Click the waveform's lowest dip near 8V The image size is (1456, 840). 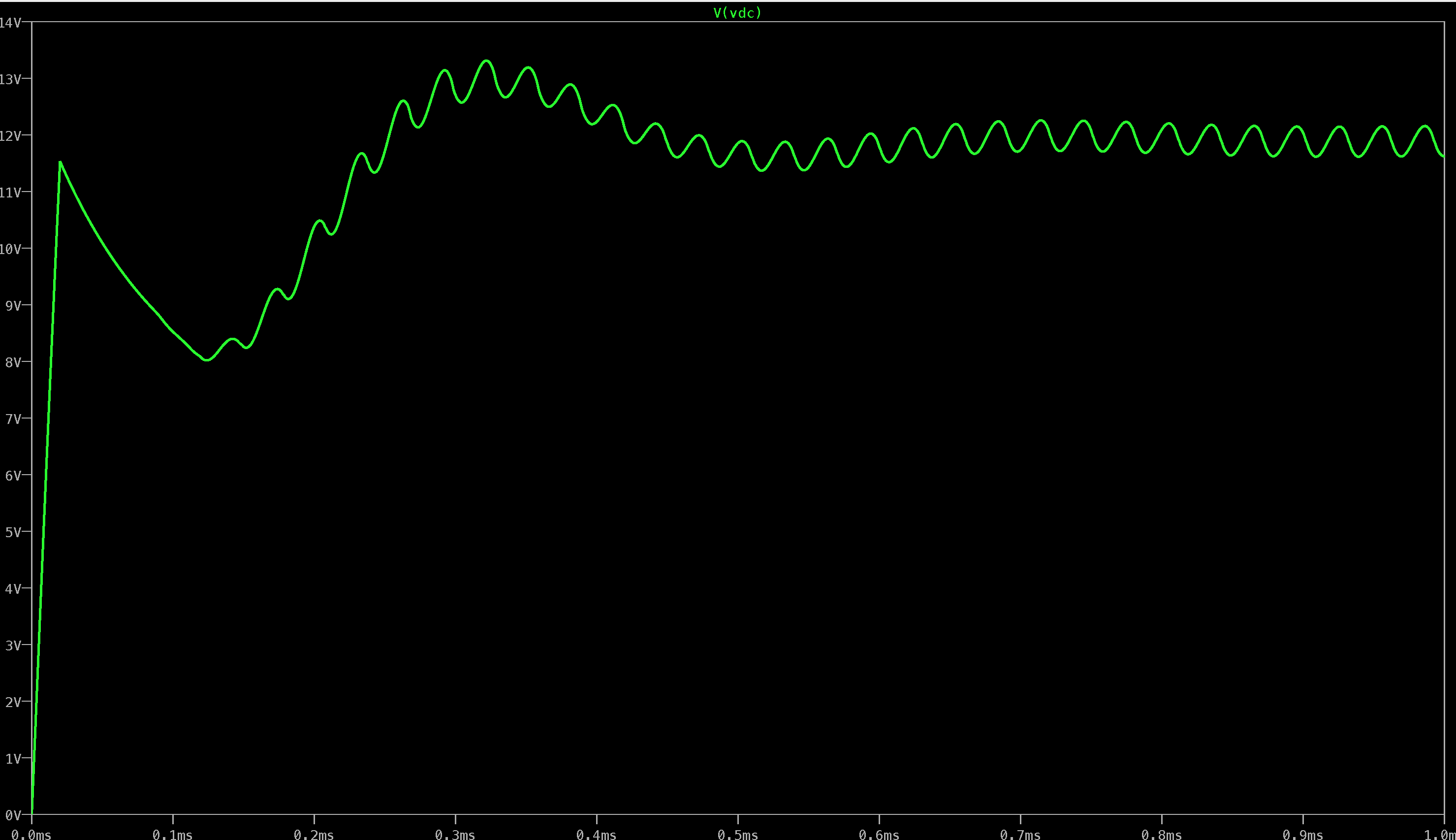tap(208, 359)
